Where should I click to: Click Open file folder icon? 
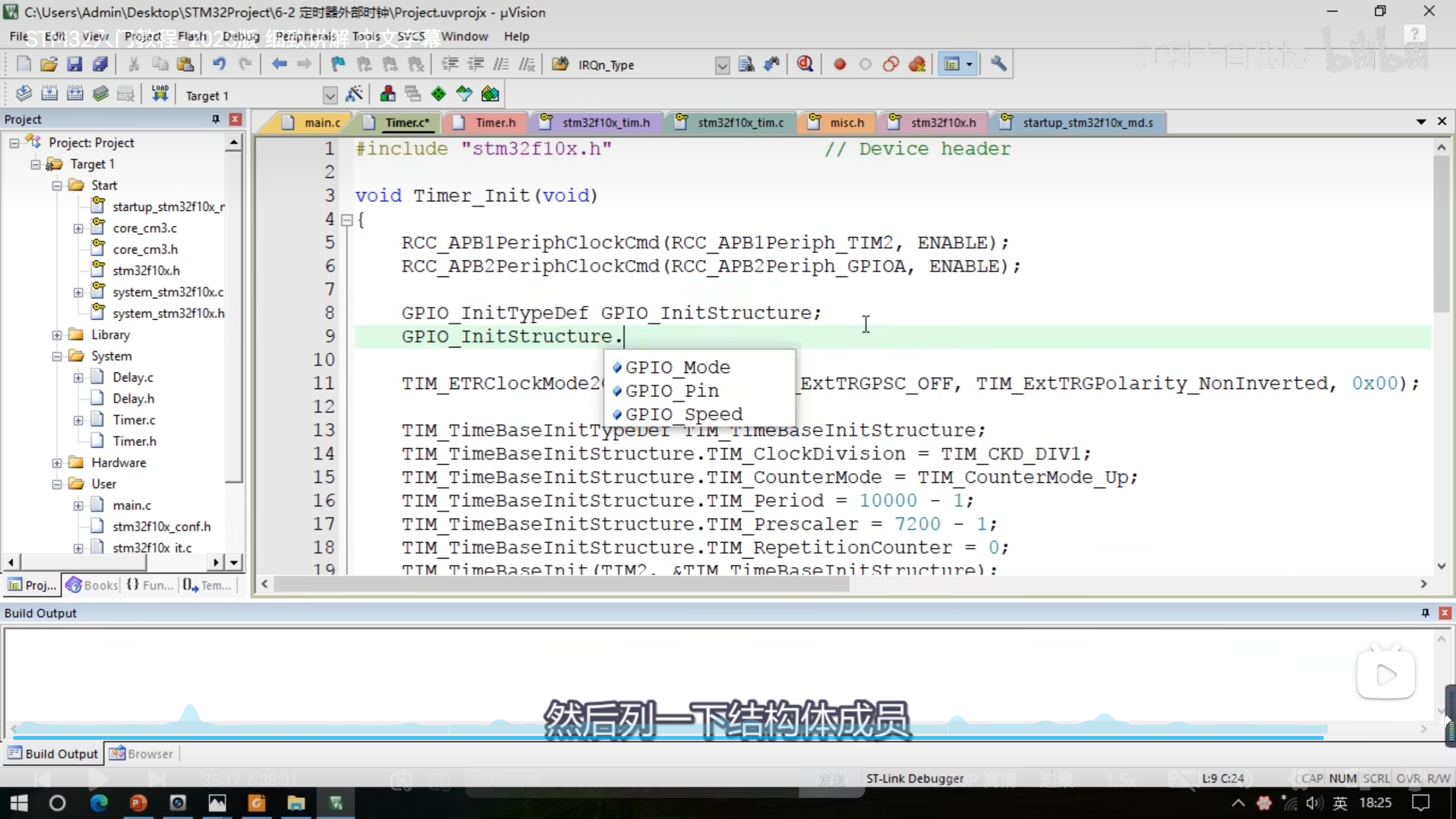click(x=49, y=64)
